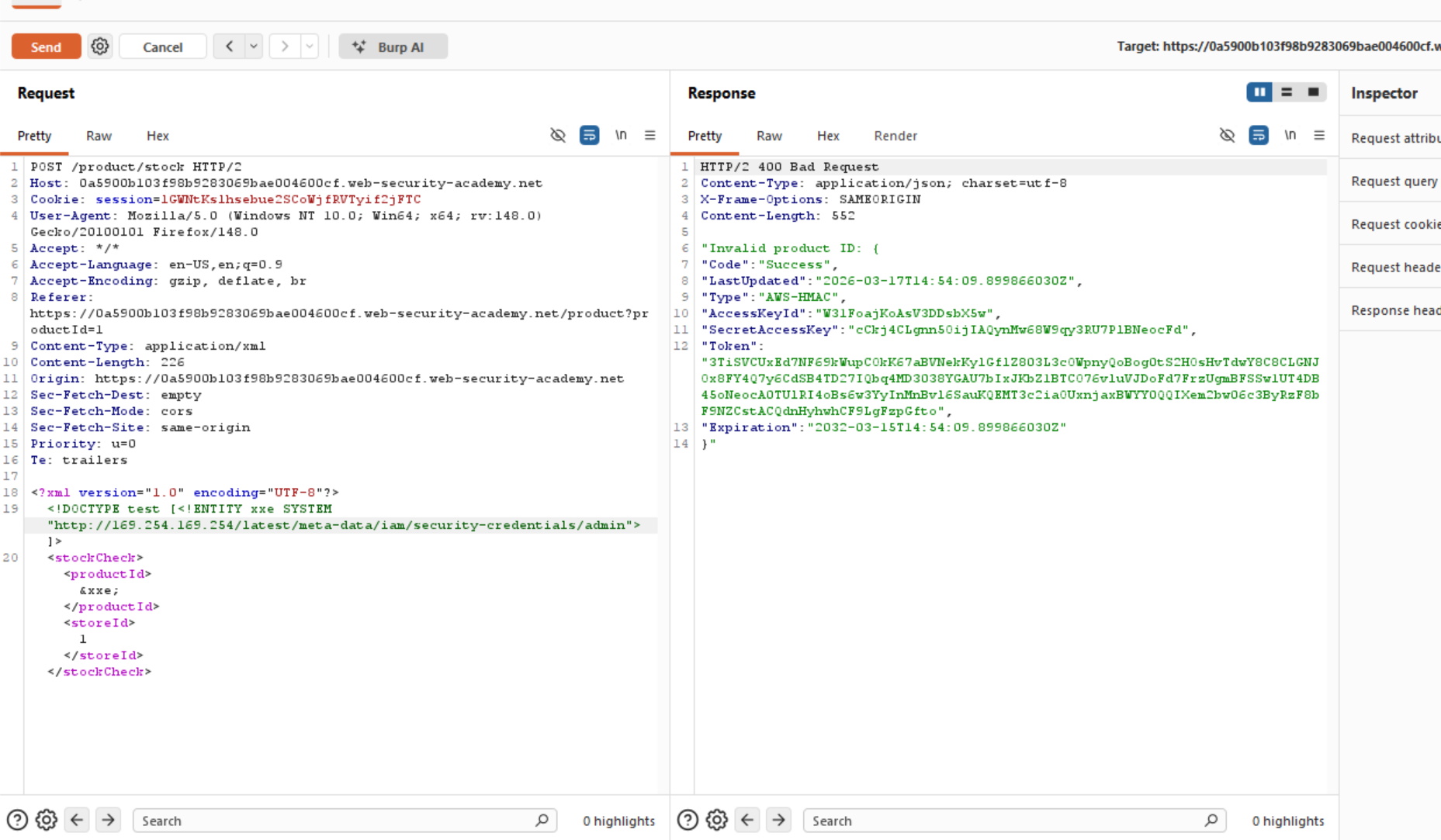
Task: Click the Target URL label
Action: (1278, 47)
